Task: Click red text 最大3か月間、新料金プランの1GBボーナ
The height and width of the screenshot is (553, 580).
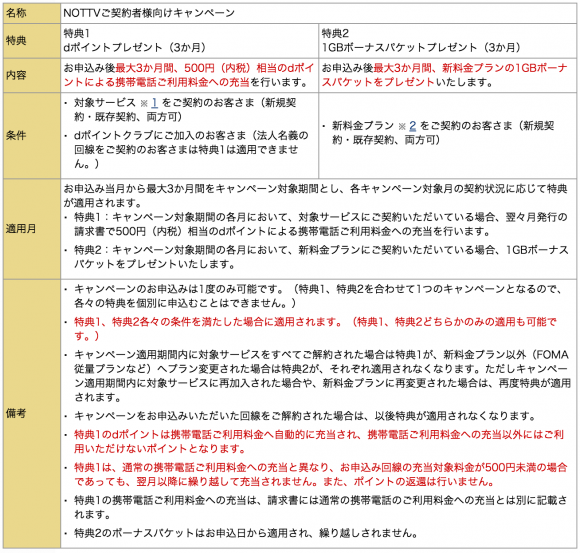Action: click(x=471, y=68)
